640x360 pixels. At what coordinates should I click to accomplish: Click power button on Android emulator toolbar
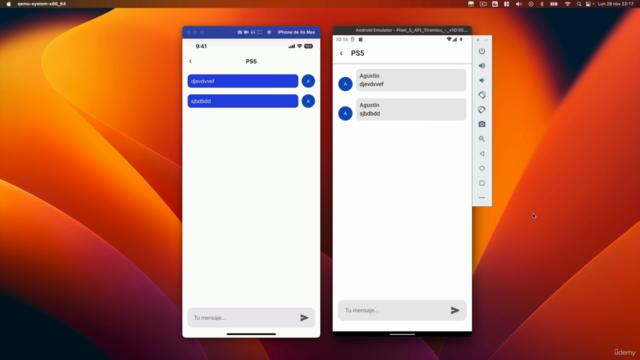482,51
